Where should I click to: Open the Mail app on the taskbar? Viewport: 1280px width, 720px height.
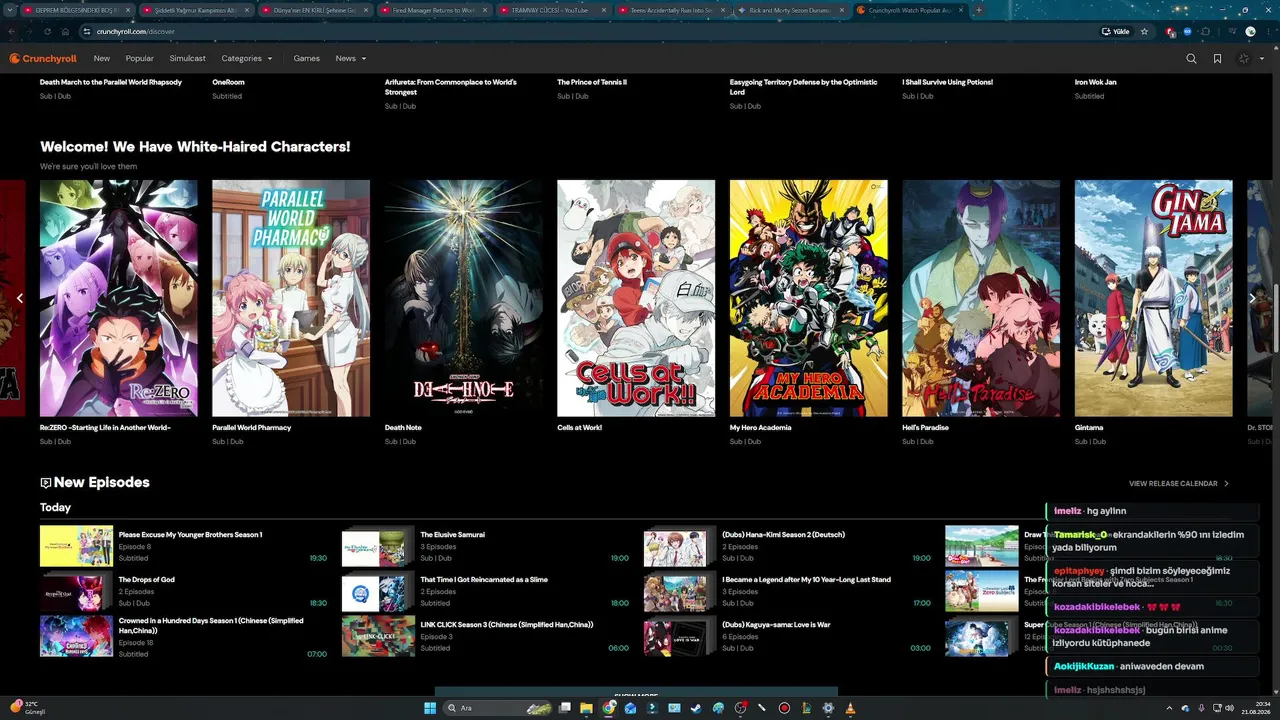pos(631,708)
